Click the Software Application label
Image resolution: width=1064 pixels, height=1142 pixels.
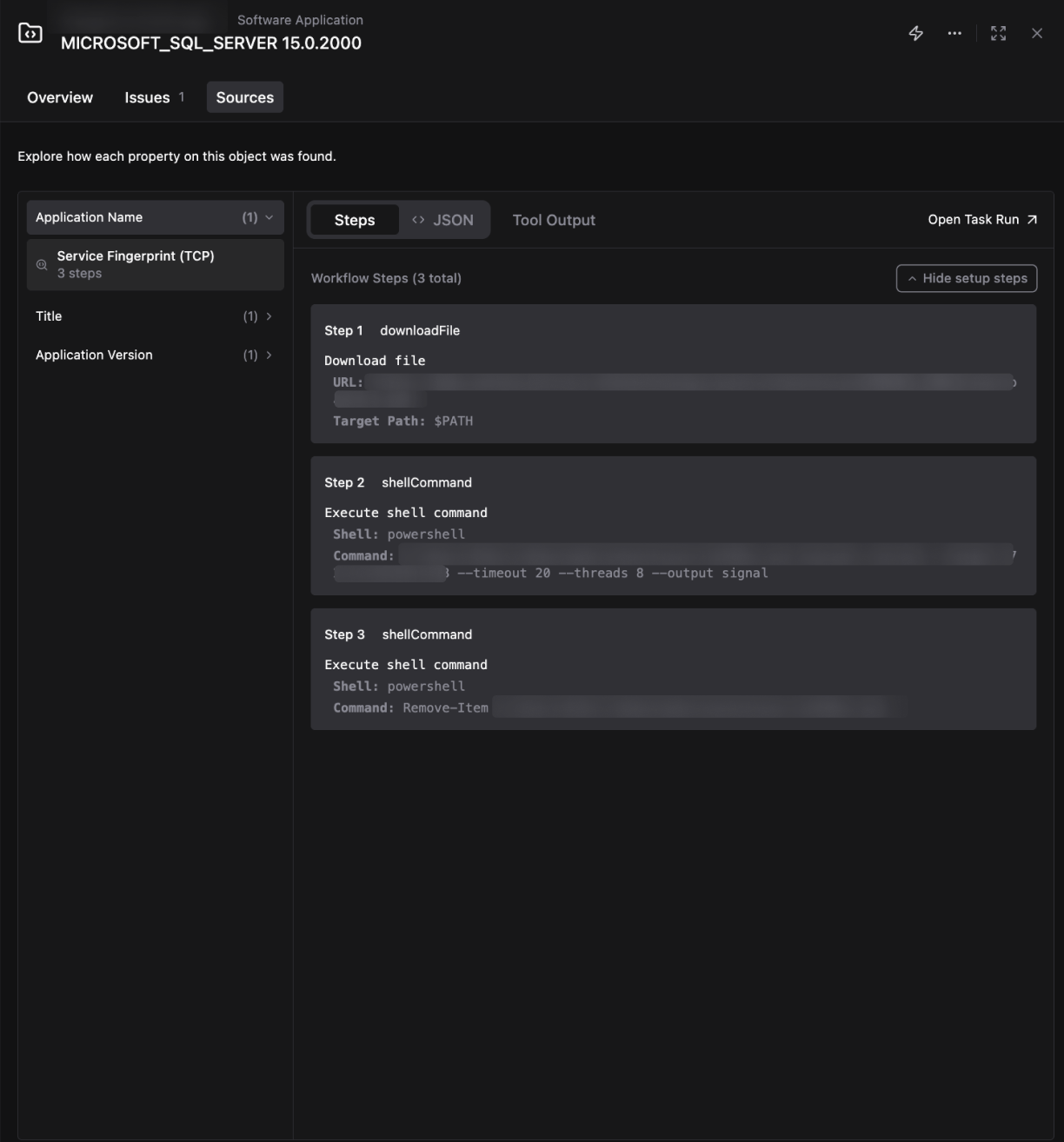click(300, 20)
